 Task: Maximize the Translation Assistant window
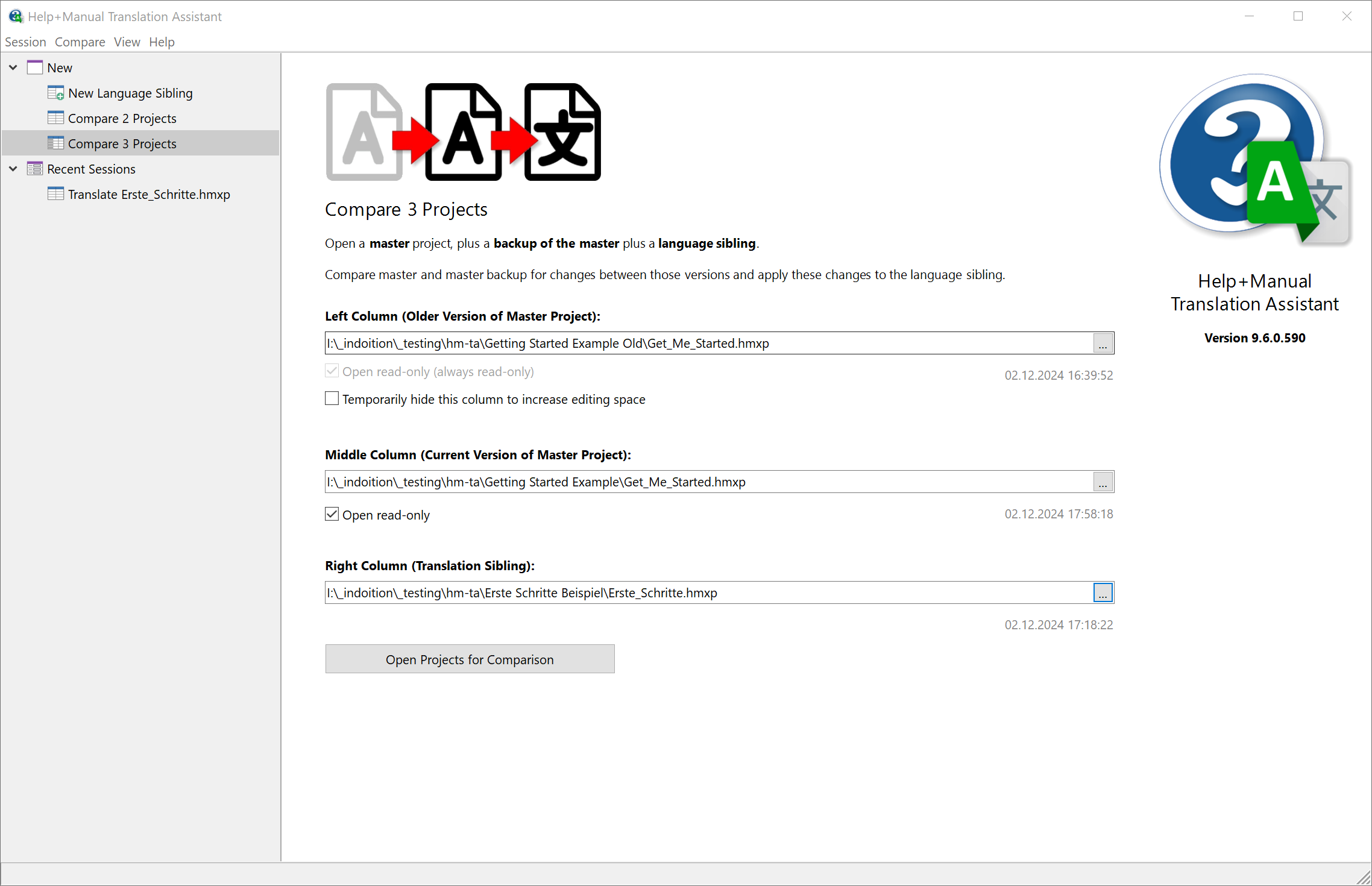tap(1298, 16)
